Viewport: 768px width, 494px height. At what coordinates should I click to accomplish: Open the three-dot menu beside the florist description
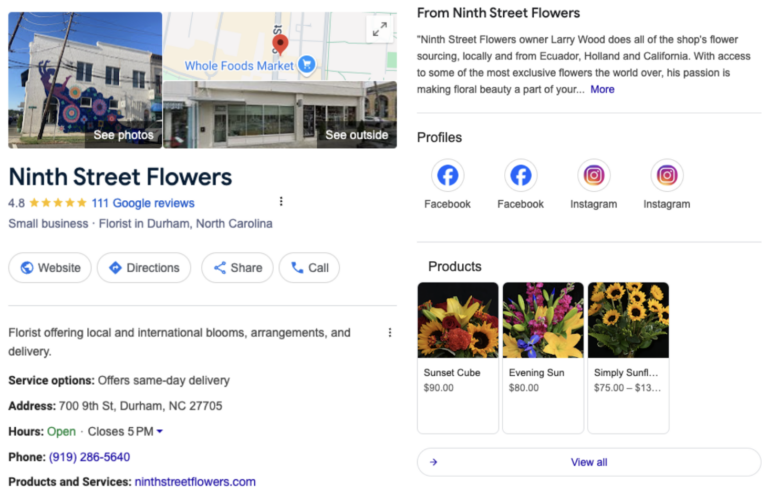pos(389,332)
